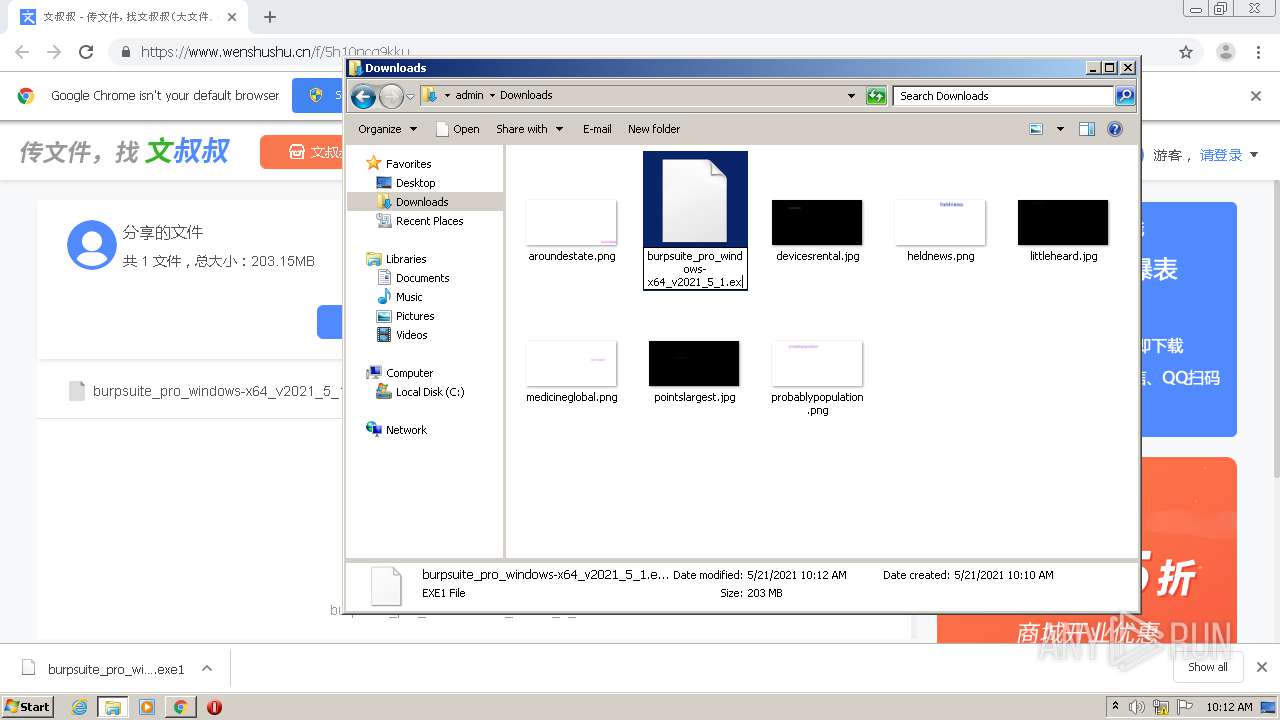Select Recent Places in the navigation pane
The width and height of the screenshot is (1280, 720).
tap(429, 221)
